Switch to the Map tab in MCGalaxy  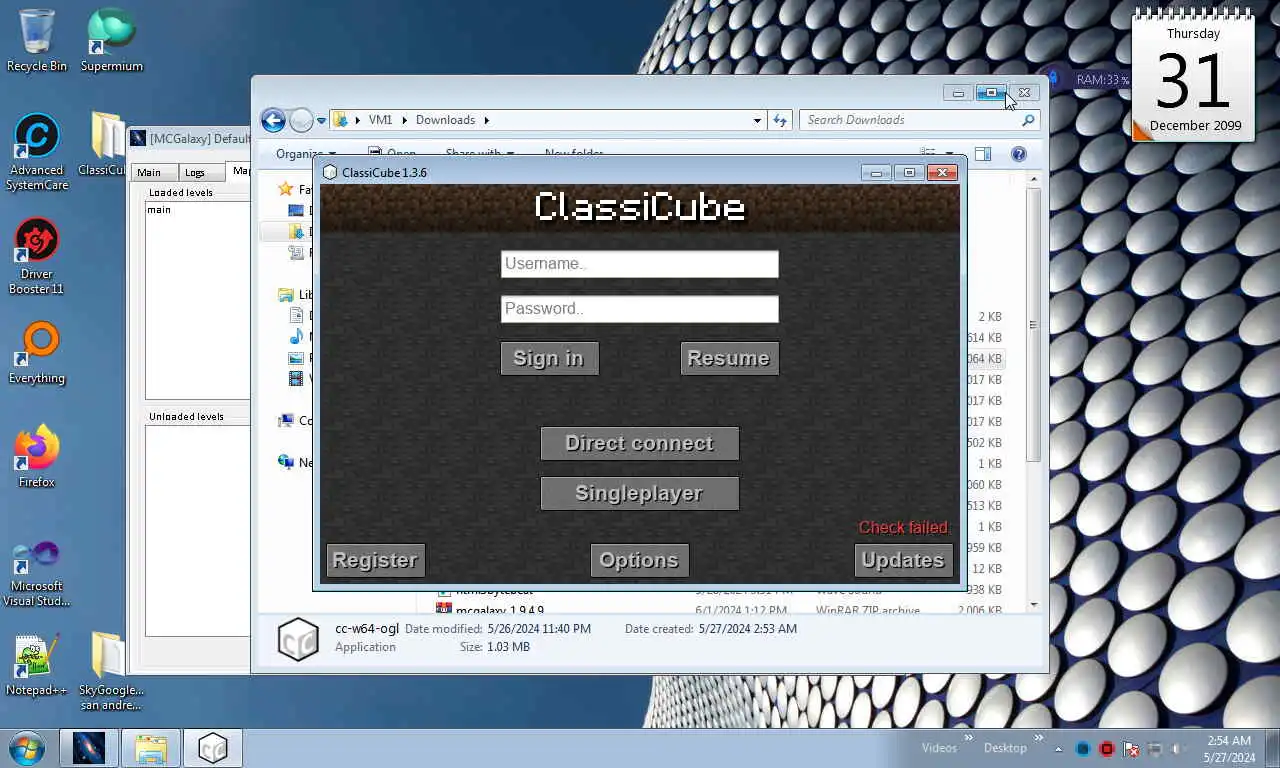click(x=239, y=171)
